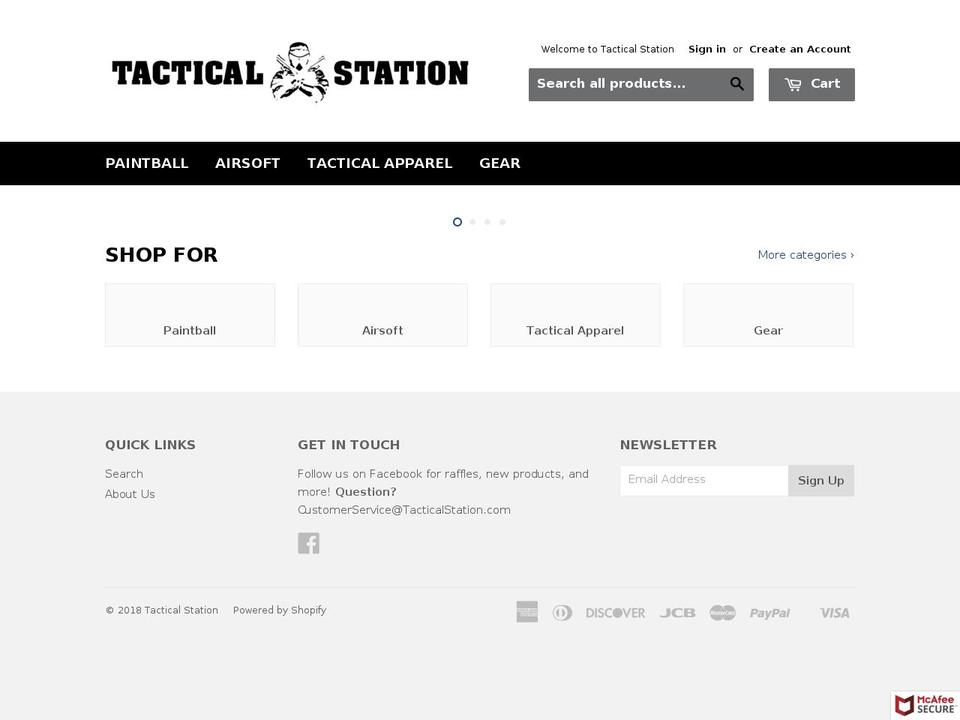Image resolution: width=960 pixels, height=720 pixels.
Task: Open the Tactical Apparel menu item
Action: click(380, 163)
